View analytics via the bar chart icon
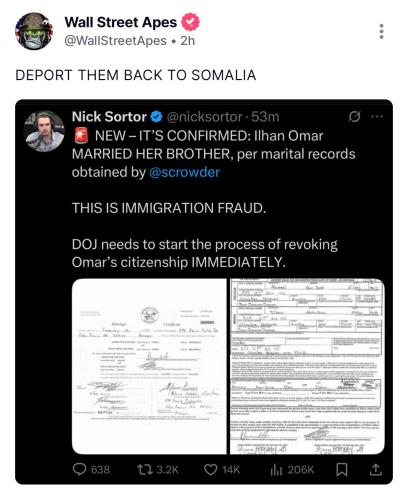 click(x=276, y=469)
